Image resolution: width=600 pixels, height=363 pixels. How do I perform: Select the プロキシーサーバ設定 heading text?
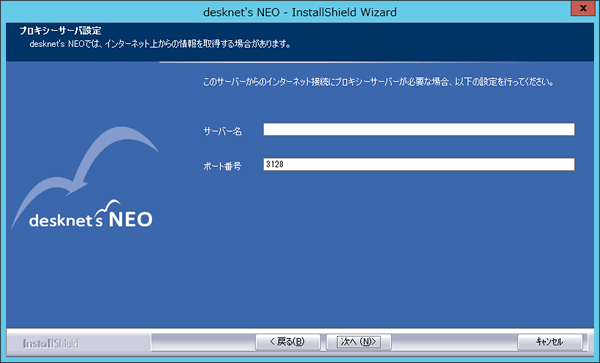click(60, 31)
